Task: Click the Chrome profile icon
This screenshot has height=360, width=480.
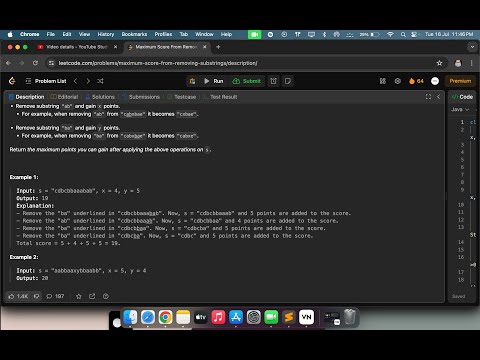Action: tap(458, 63)
